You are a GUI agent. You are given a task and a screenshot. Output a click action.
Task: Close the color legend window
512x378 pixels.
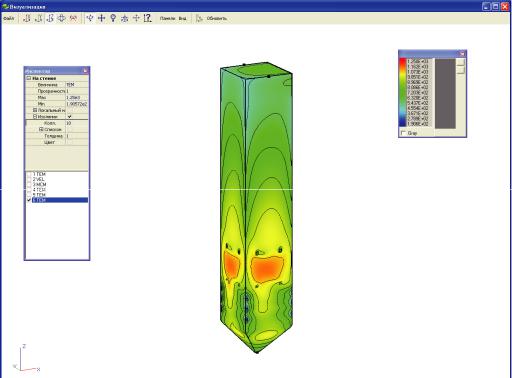pos(462,54)
